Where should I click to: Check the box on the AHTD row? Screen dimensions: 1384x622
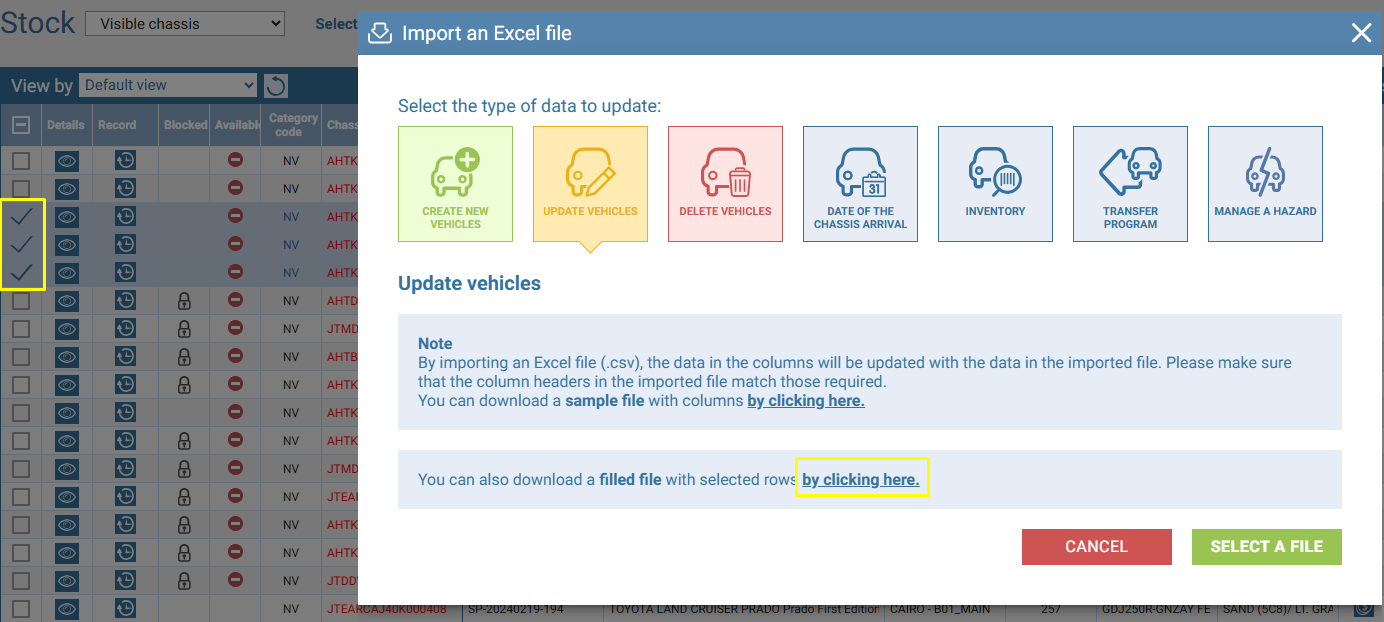(21, 300)
